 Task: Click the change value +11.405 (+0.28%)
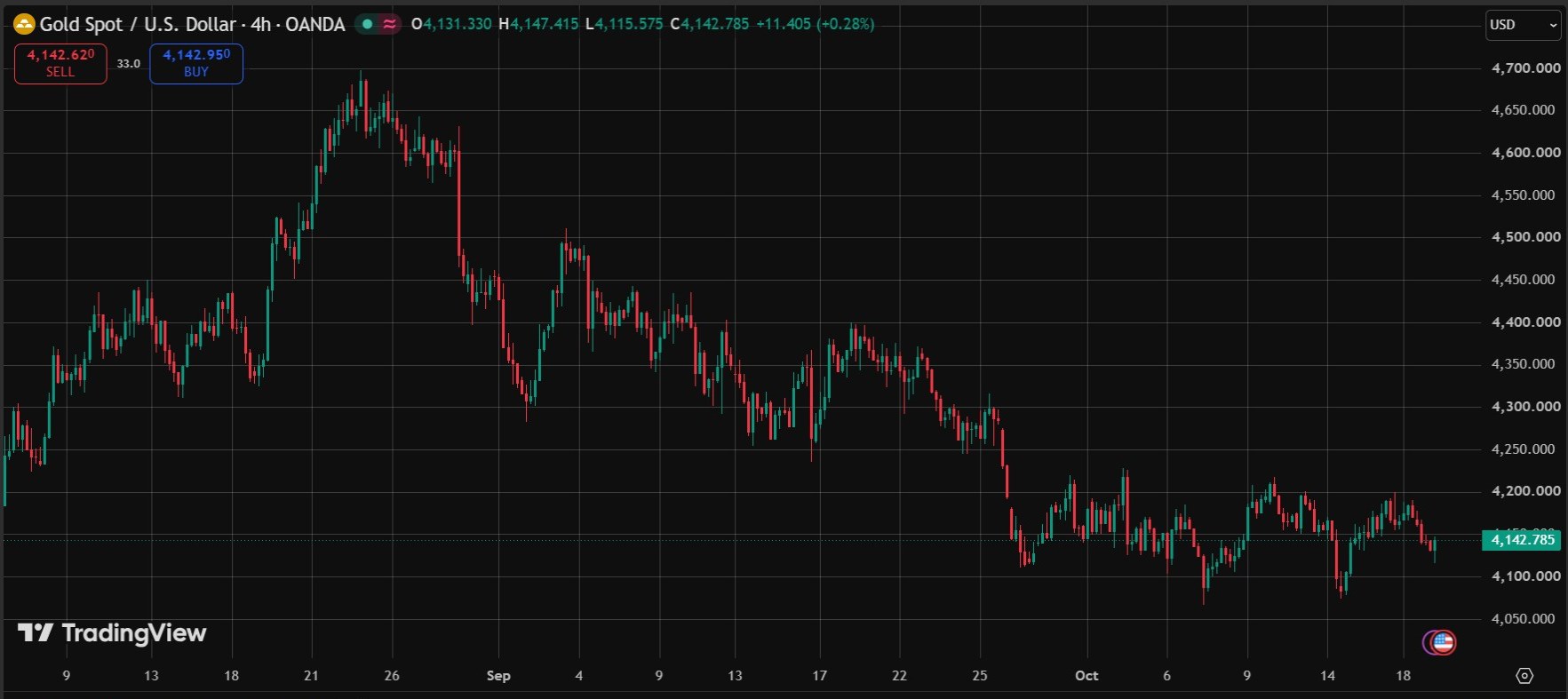[816, 24]
